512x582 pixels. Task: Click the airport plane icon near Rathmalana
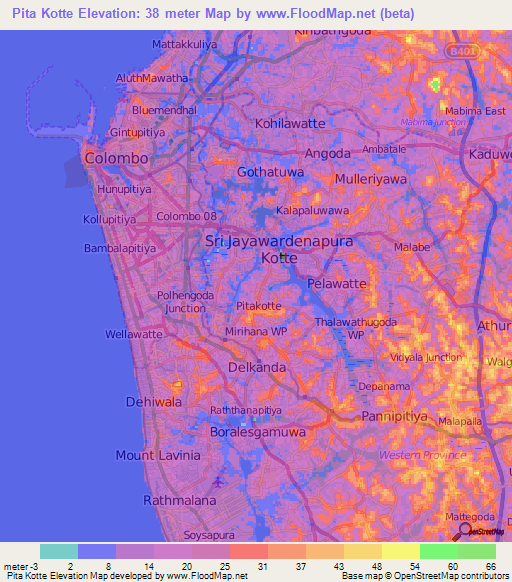pos(218,482)
